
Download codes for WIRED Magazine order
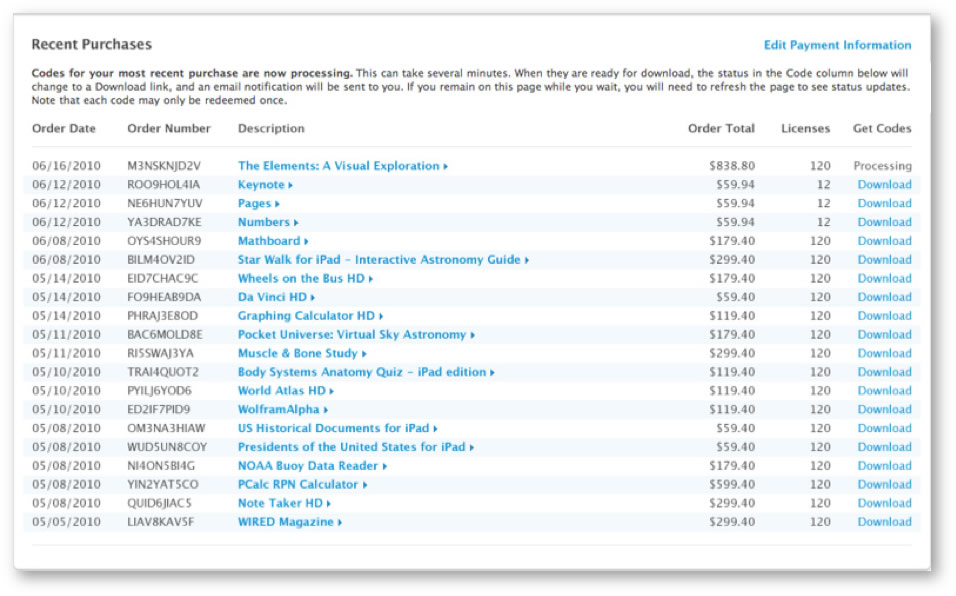(884, 522)
